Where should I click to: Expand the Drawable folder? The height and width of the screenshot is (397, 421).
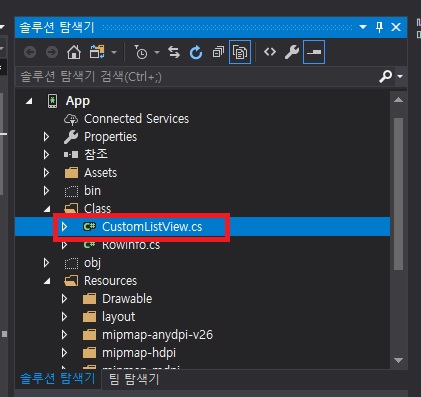point(64,299)
